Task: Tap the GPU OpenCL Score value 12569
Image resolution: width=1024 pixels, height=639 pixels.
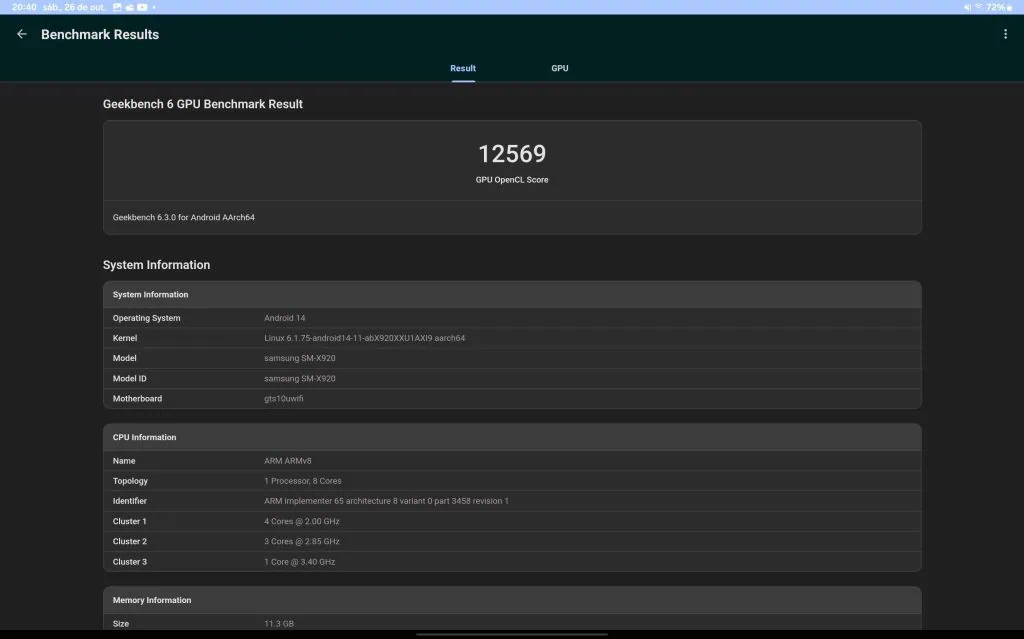Action: coord(511,154)
